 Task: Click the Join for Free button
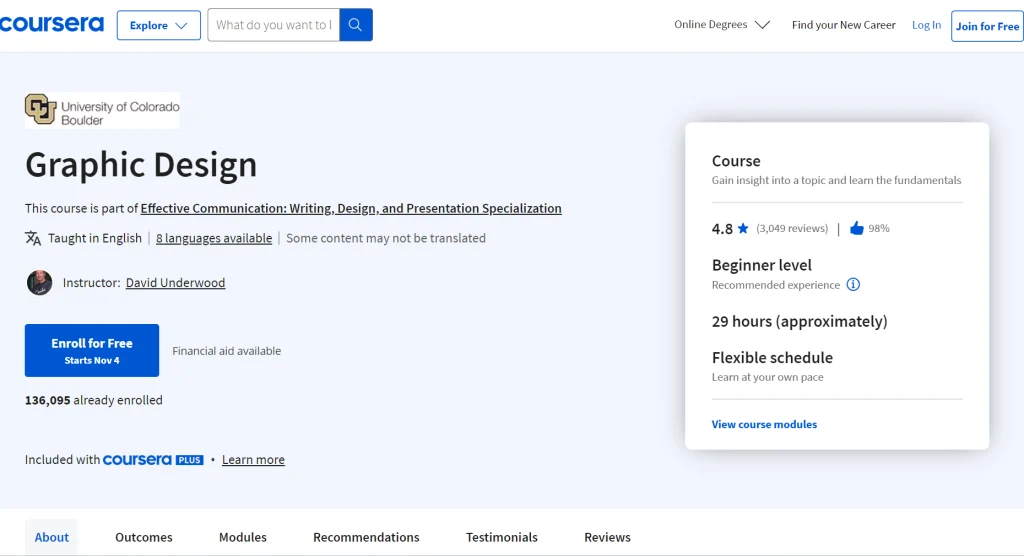tap(987, 26)
